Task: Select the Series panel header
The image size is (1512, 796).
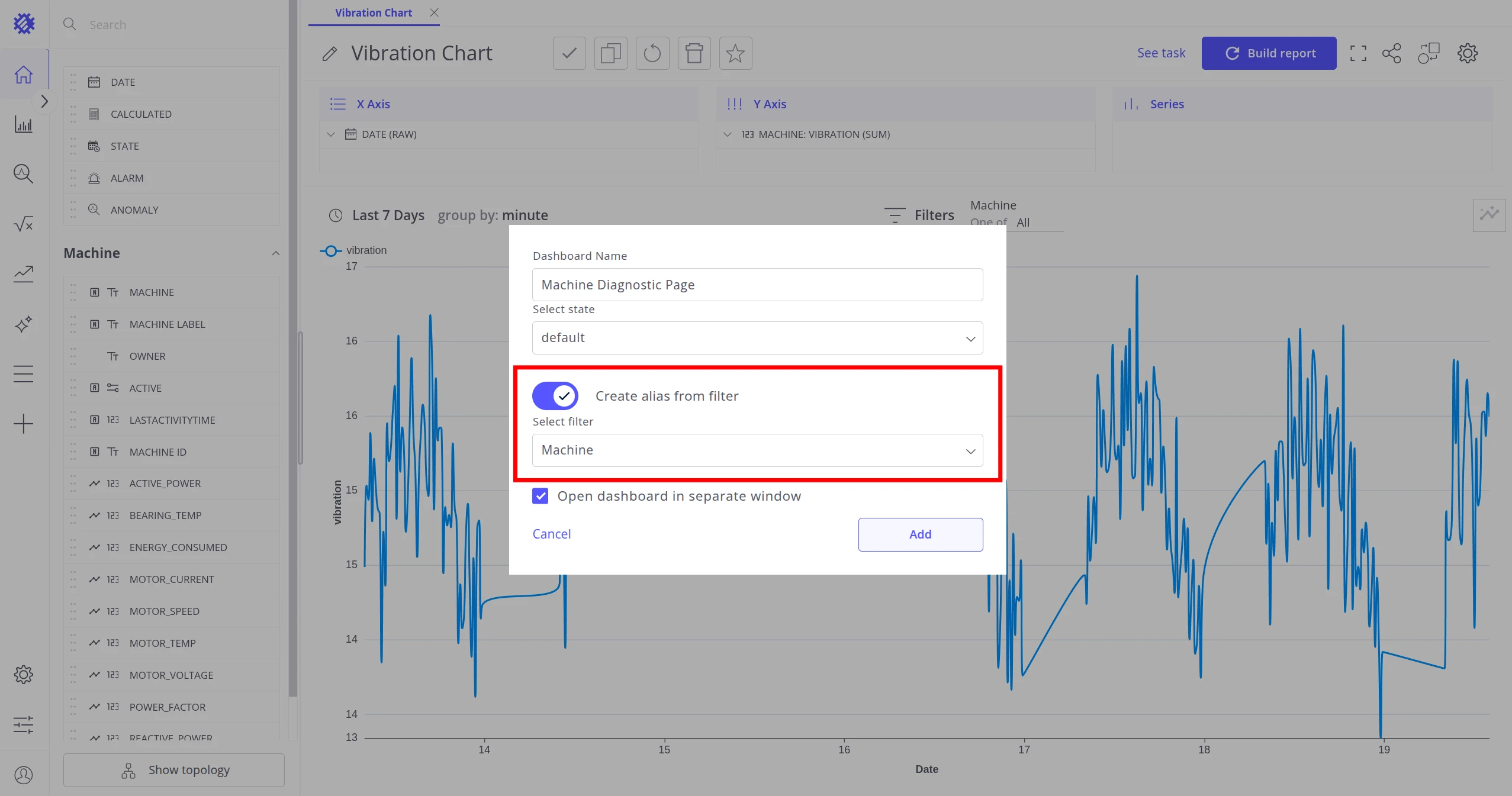Action: 1302,104
